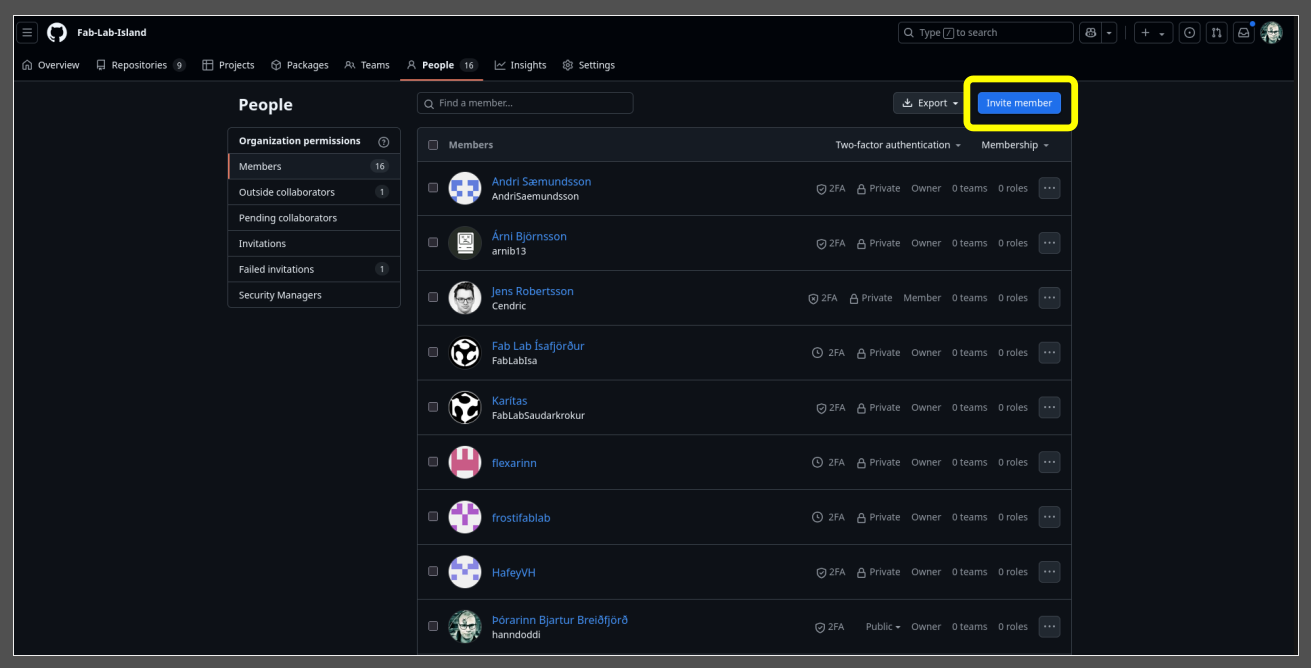Expand the Export dropdown
Image resolution: width=1311 pixels, height=668 pixels.
pyautogui.click(x=930, y=103)
